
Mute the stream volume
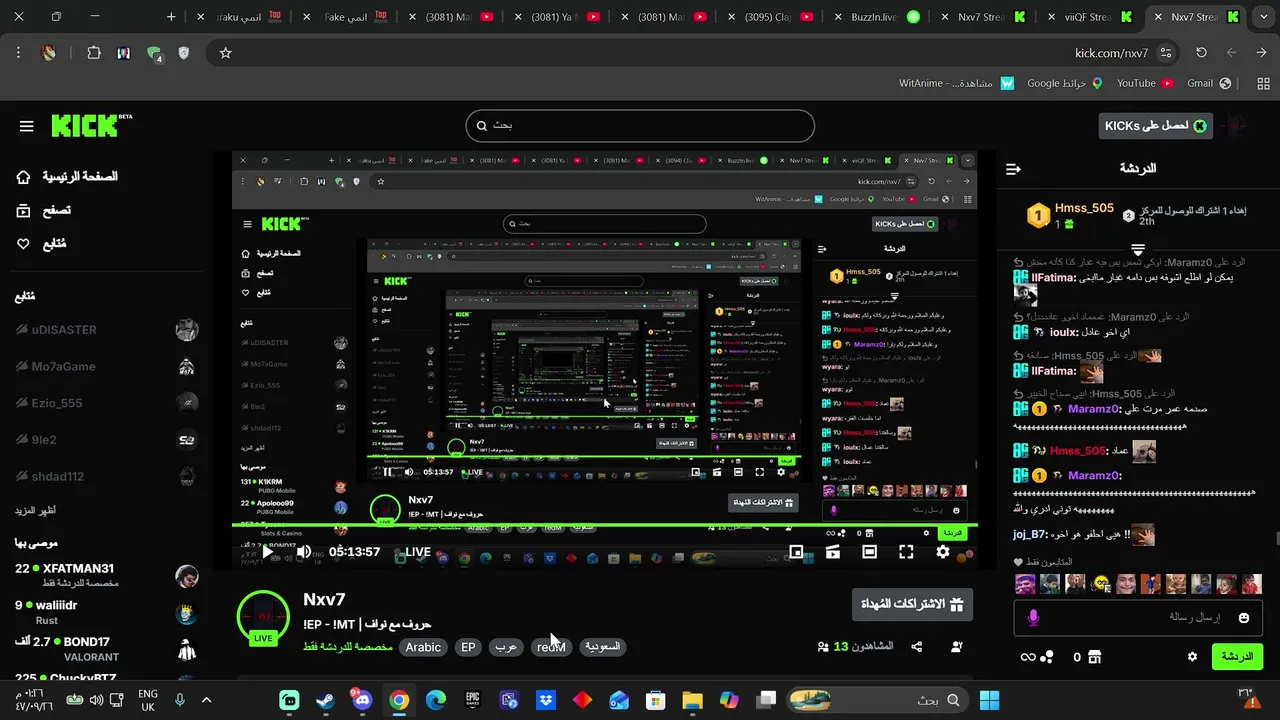[304, 552]
